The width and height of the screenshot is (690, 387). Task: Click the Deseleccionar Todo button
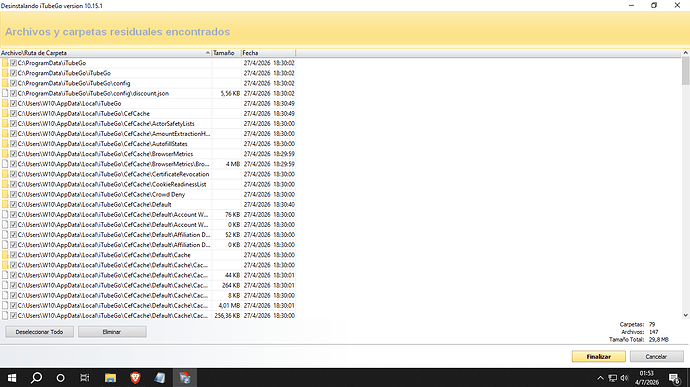coord(40,332)
